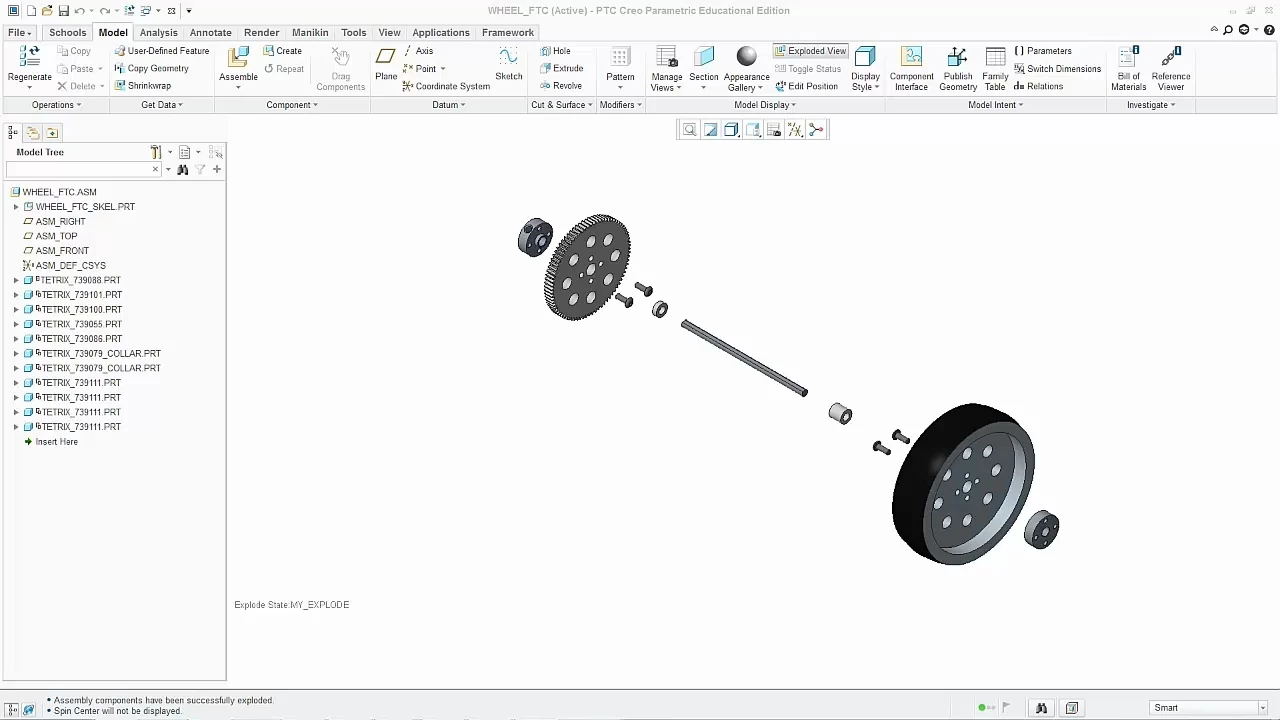The image size is (1280, 720).
Task: Expand the Model Intent group dropdown
Action: [995, 105]
